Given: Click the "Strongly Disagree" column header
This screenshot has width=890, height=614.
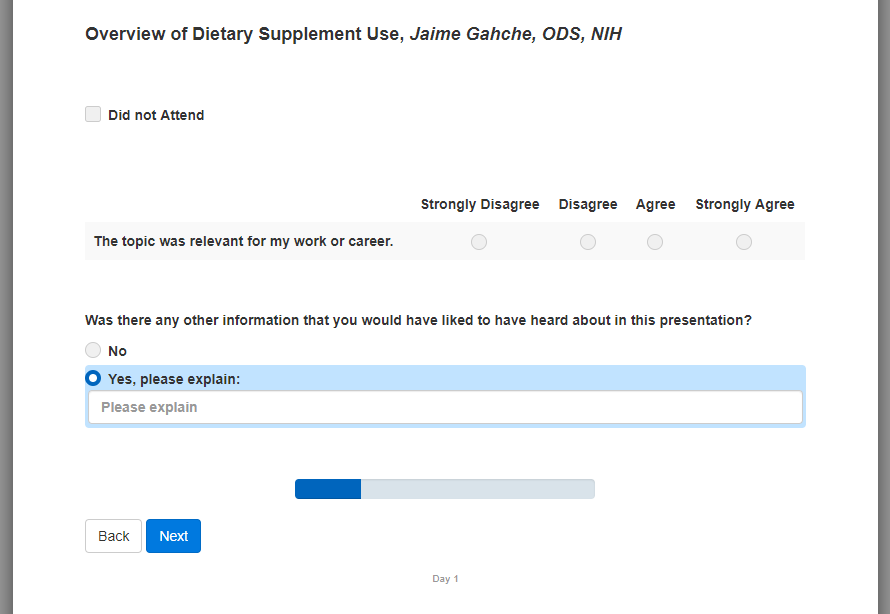Looking at the screenshot, I should click(x=480, y=204).
